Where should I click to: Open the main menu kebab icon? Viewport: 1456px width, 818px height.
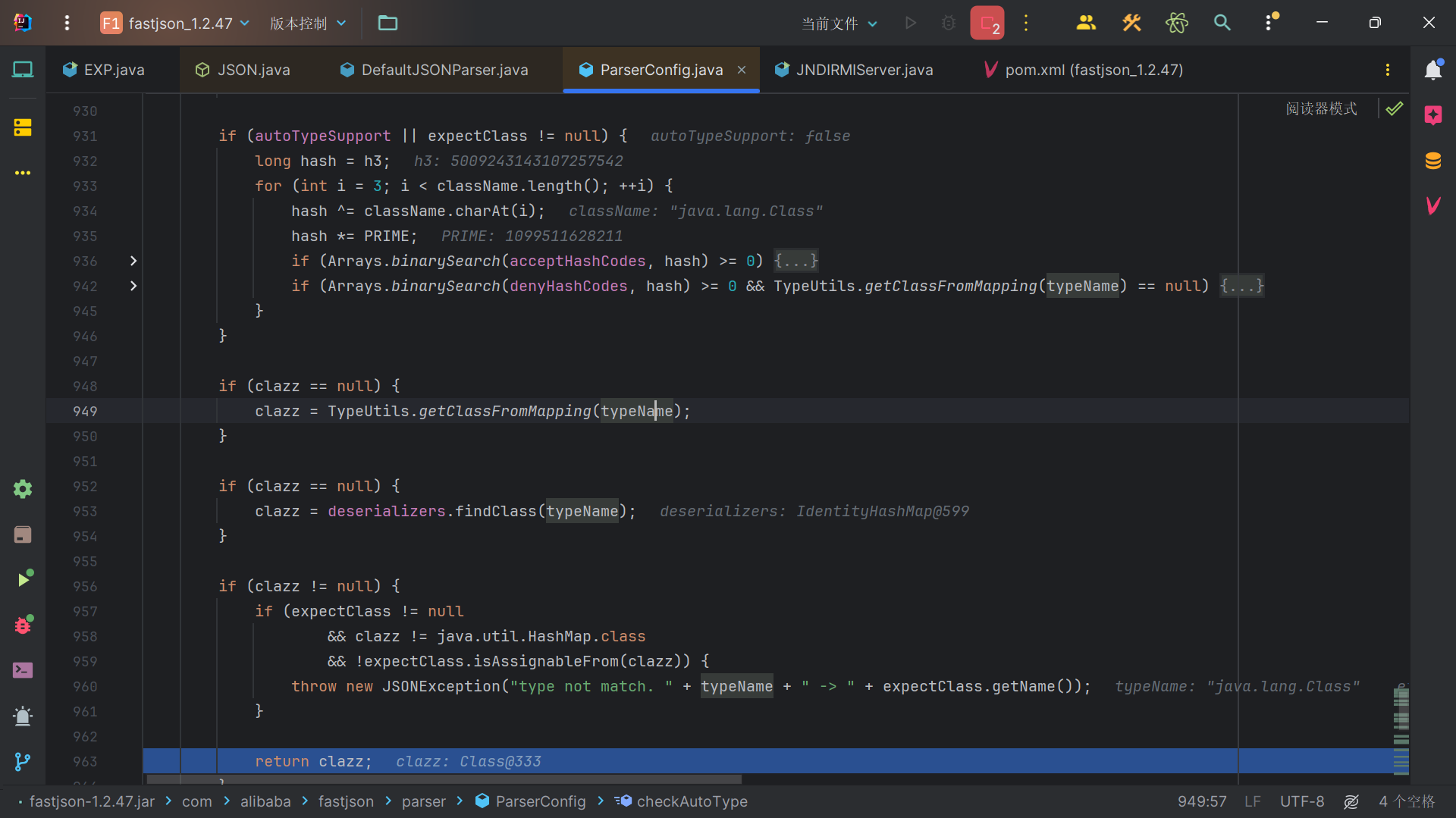pos(67,23)
